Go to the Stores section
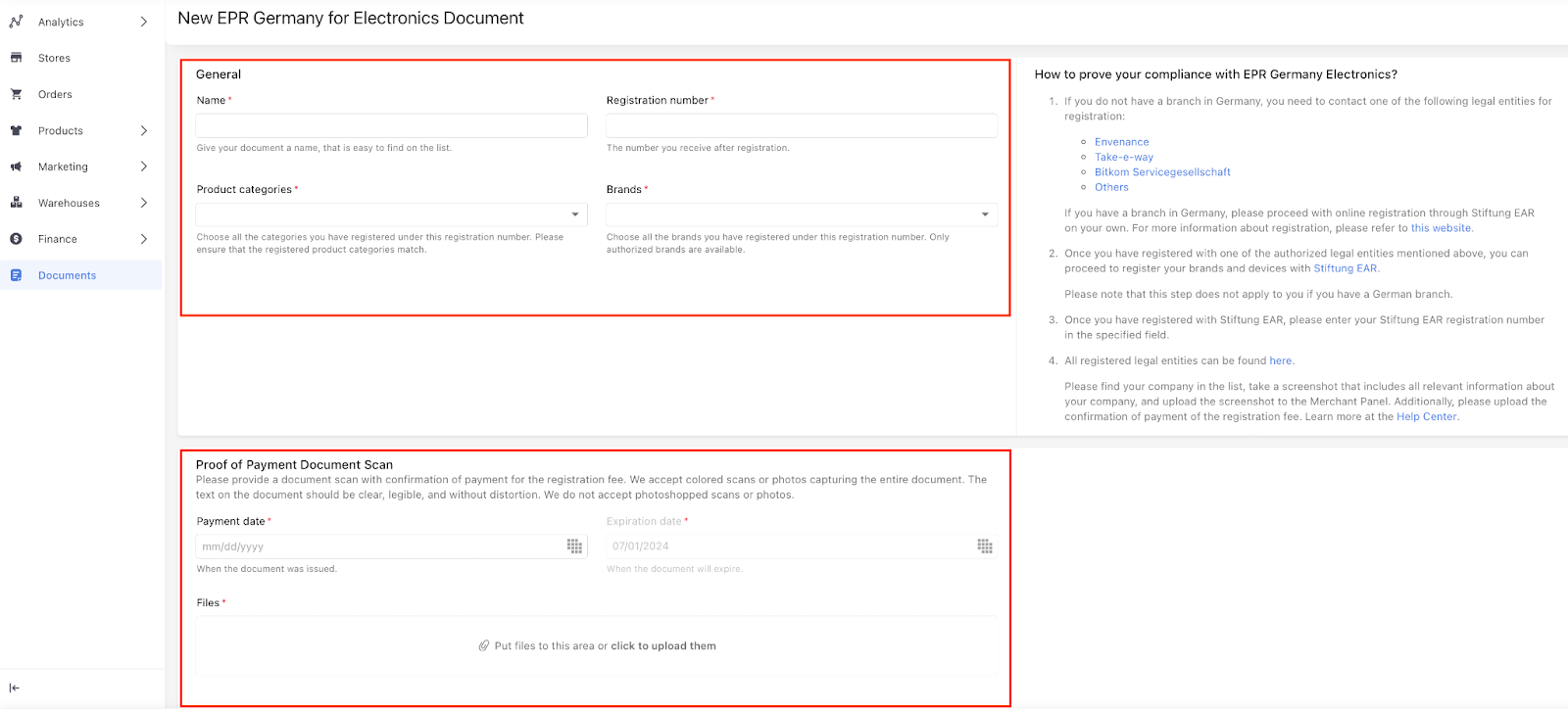 54,58
